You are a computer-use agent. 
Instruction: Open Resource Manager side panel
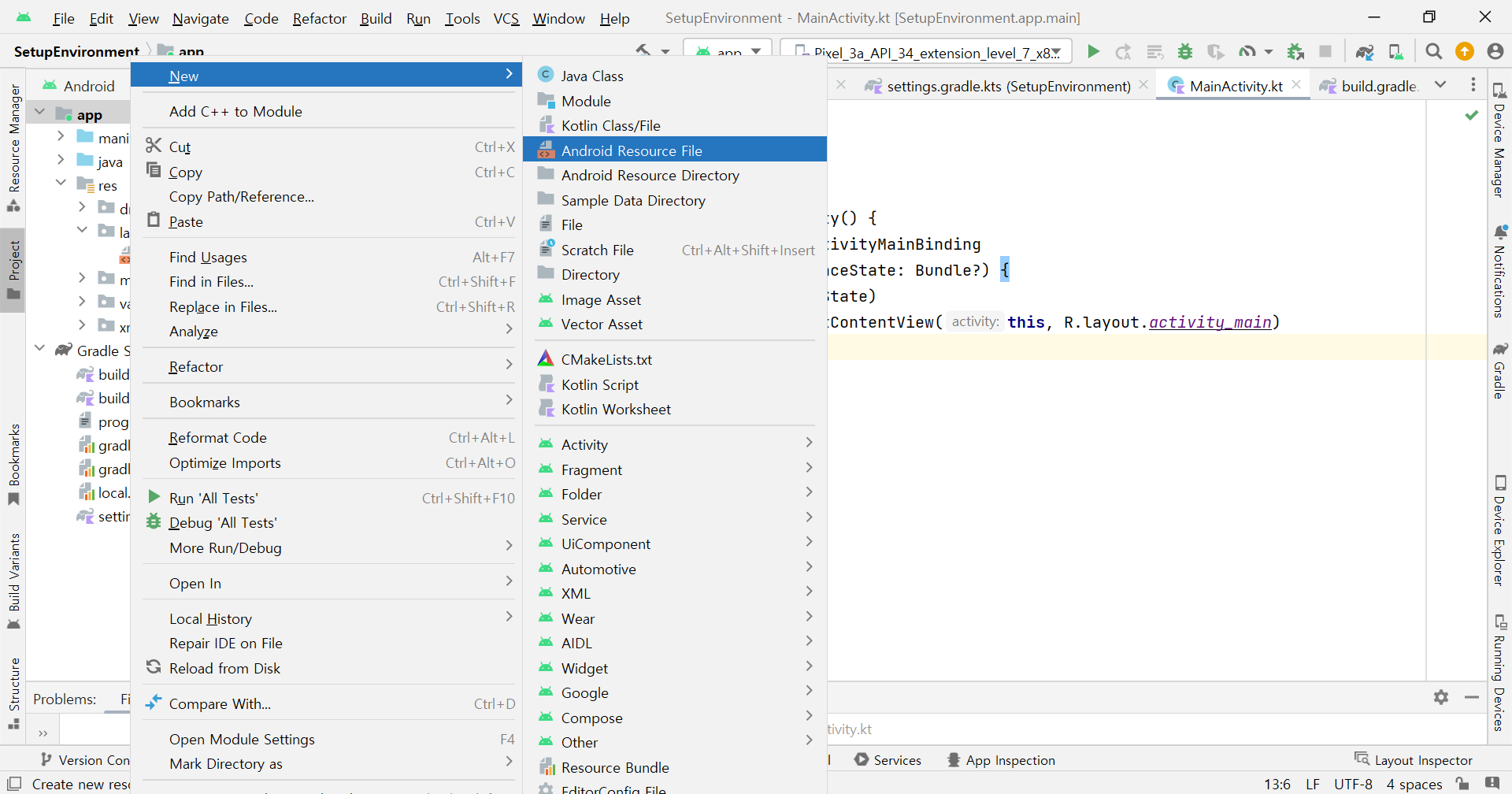(13, 147)
